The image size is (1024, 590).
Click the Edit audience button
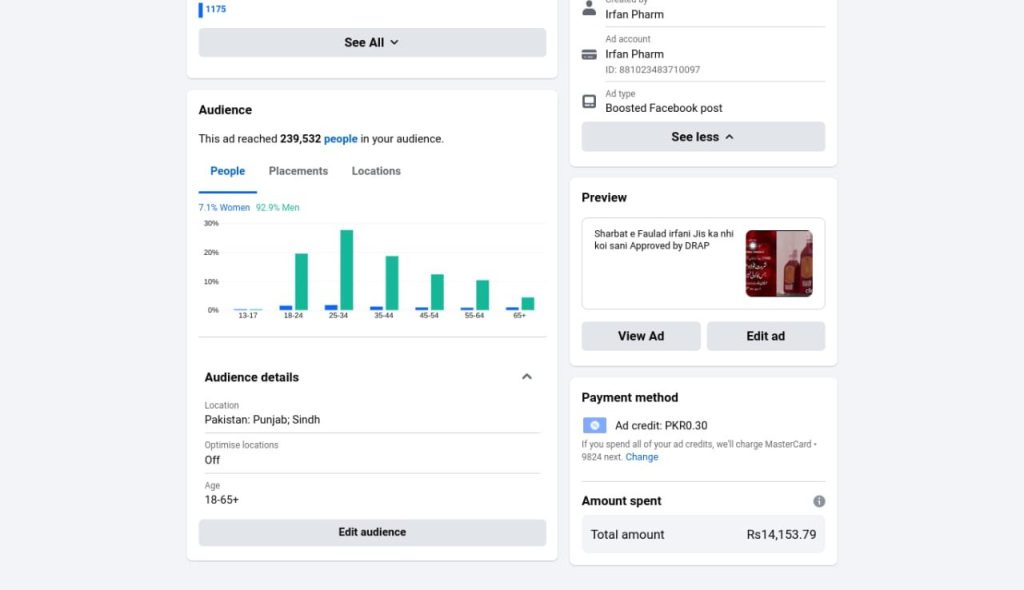(x=372, y=532)
